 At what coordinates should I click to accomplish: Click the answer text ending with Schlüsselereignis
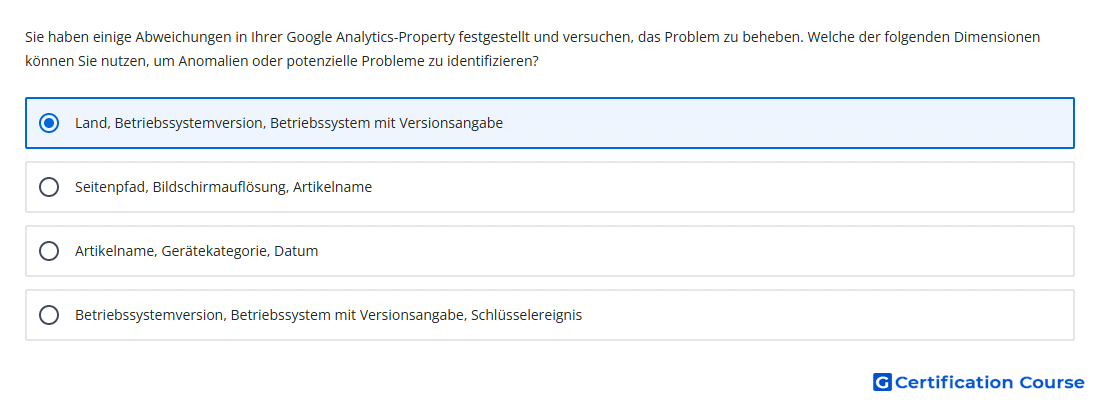click(x=328, y=315)
